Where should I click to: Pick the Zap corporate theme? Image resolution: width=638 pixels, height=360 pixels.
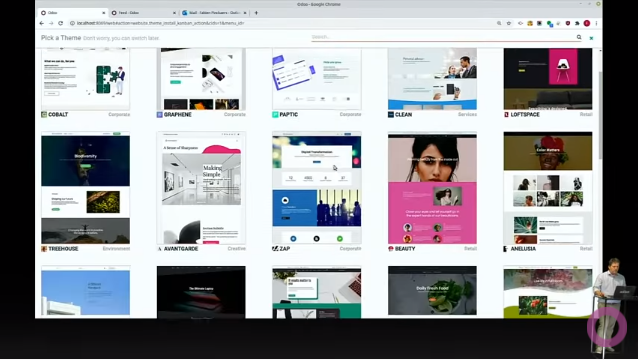point(317,188)
